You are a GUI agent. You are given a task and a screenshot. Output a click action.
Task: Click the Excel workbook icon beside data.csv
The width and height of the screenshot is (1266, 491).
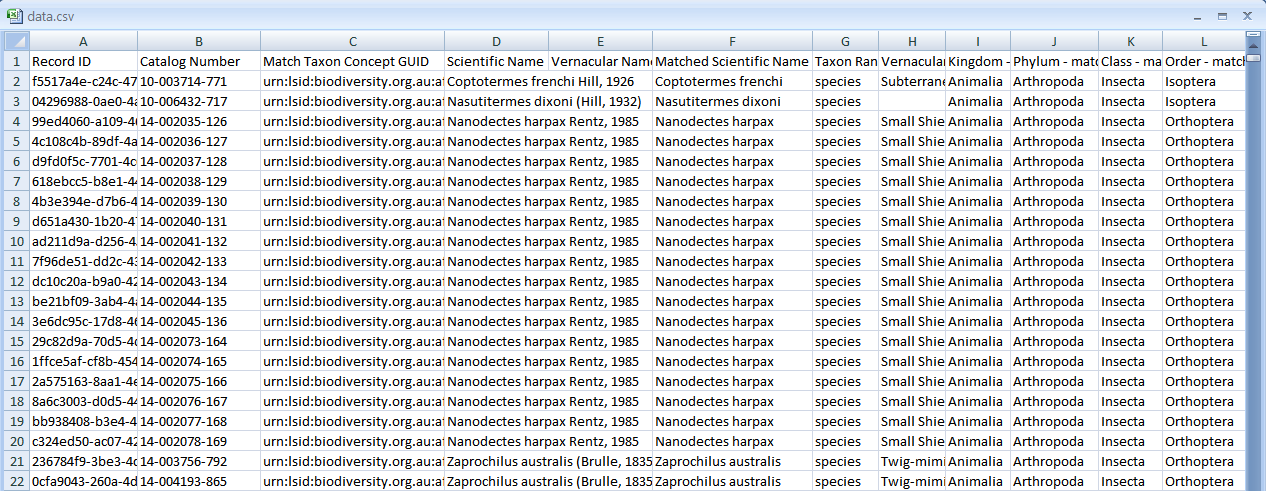pyautogui.click(x=13, y=16)
